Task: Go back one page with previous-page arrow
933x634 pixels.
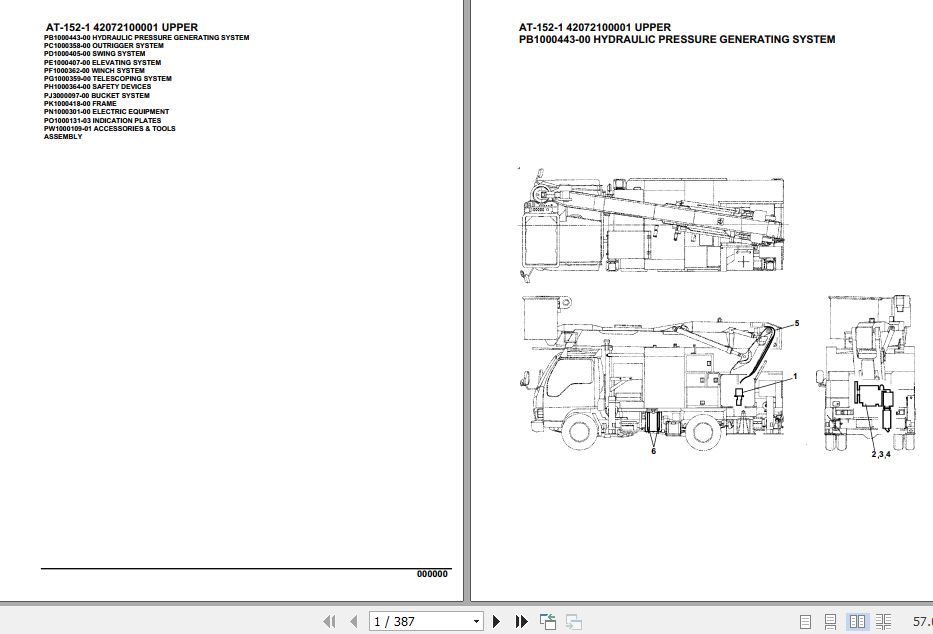Action: [x=352, y=621]
